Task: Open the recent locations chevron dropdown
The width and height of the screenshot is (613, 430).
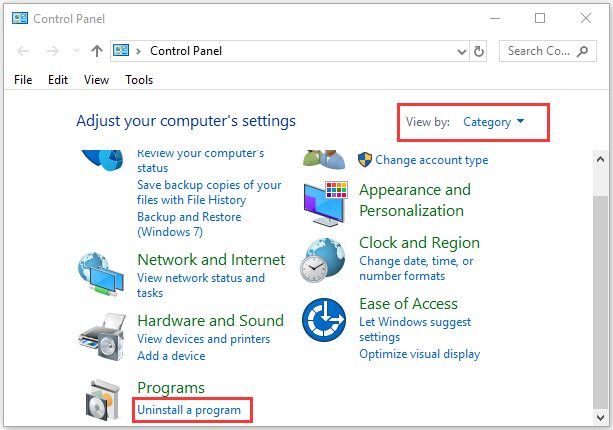Action: (75, 51)
